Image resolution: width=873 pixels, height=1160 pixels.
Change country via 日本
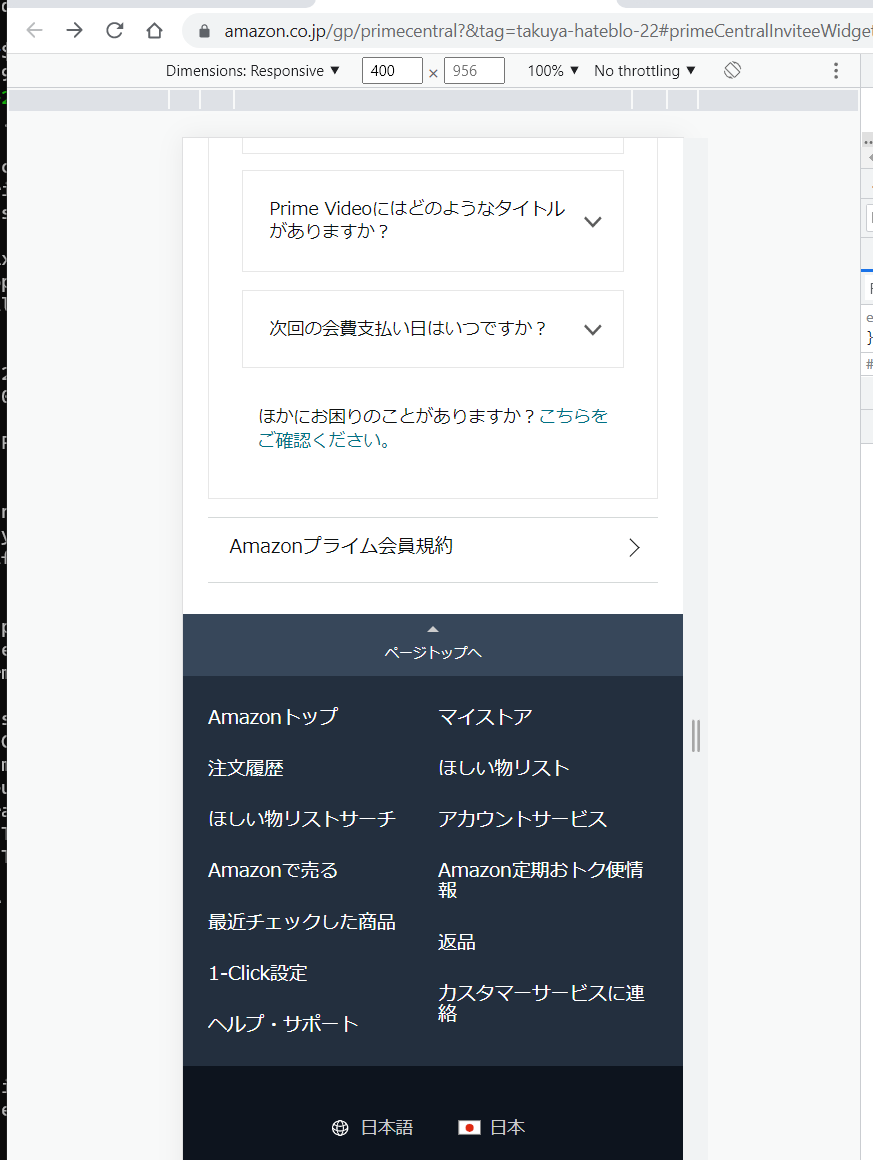click(508, 1127)
